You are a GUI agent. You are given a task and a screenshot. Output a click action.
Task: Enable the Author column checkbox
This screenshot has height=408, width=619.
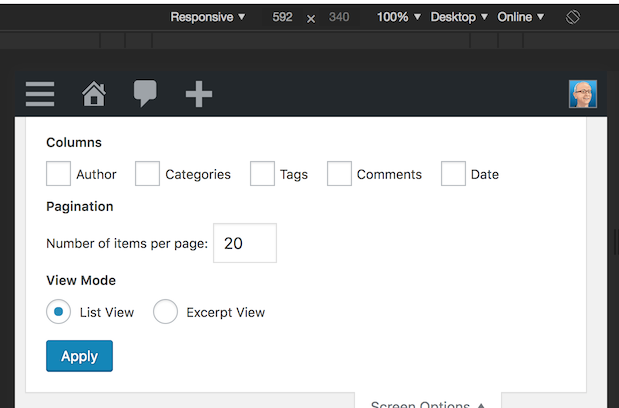(58, 173)
